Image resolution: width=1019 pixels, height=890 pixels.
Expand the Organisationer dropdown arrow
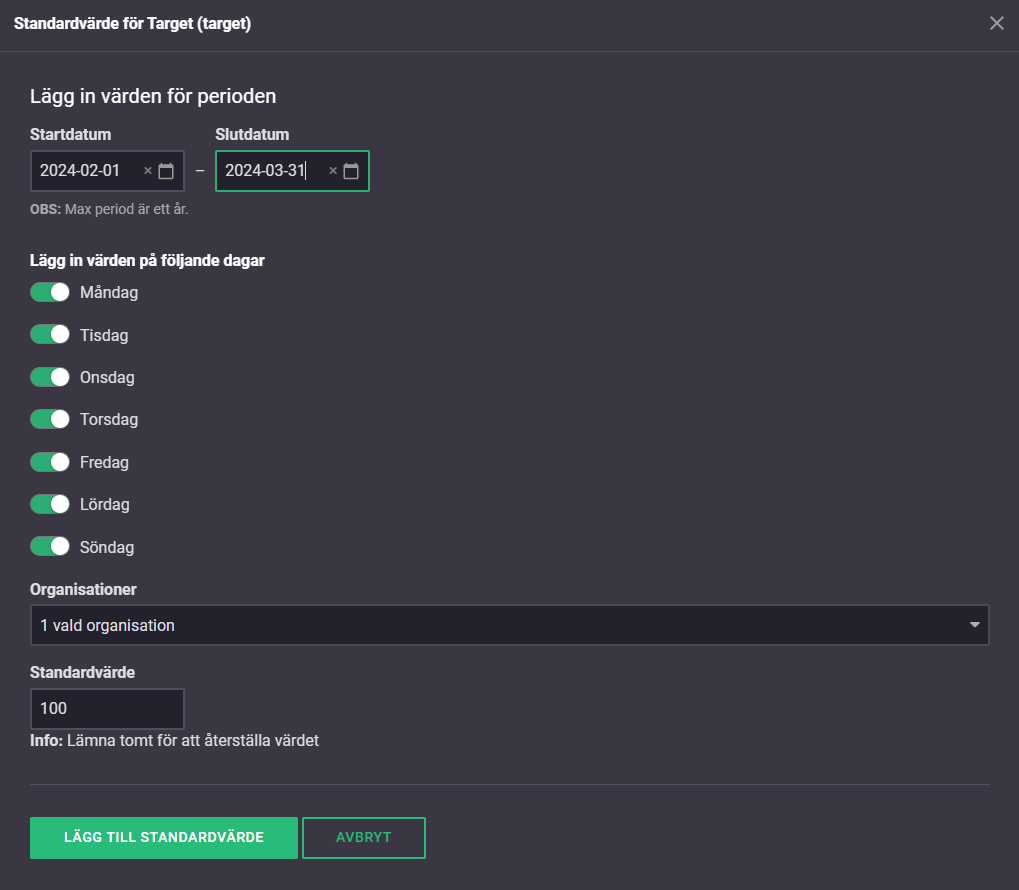click(975, 625)
